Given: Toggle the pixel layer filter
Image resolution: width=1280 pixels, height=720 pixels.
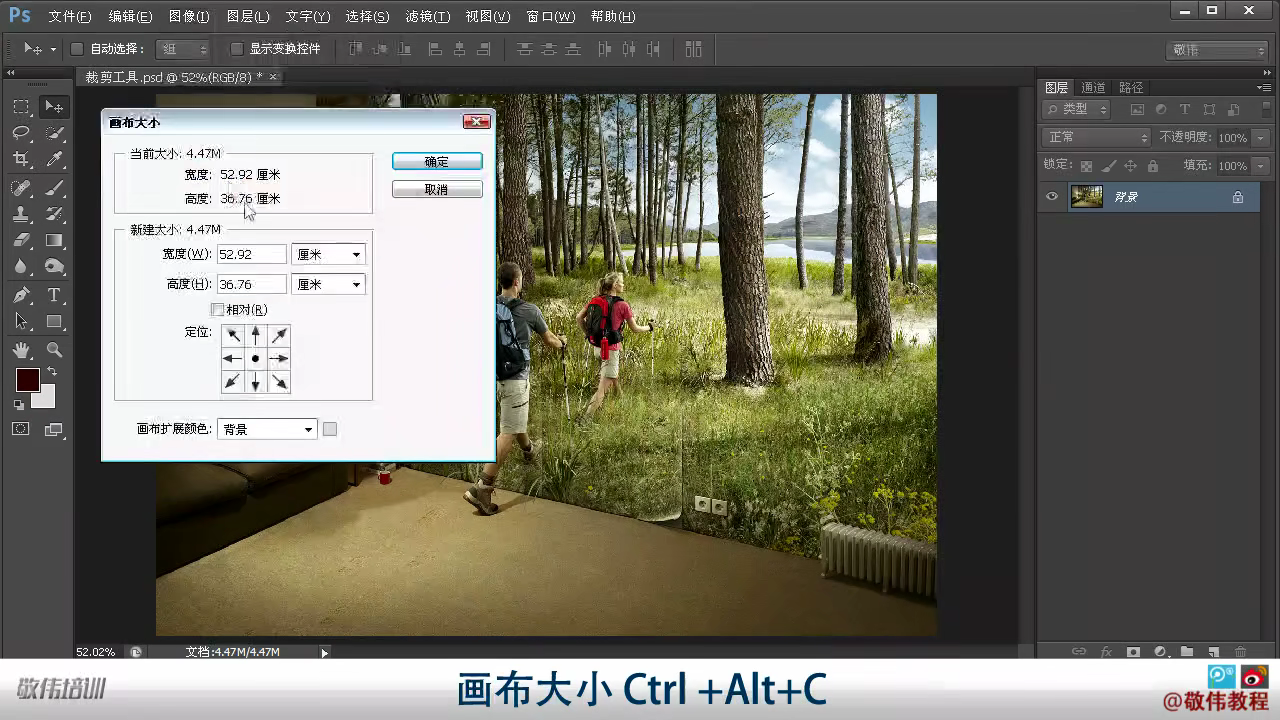Looking at the screenshot, I should [1137, 110].
